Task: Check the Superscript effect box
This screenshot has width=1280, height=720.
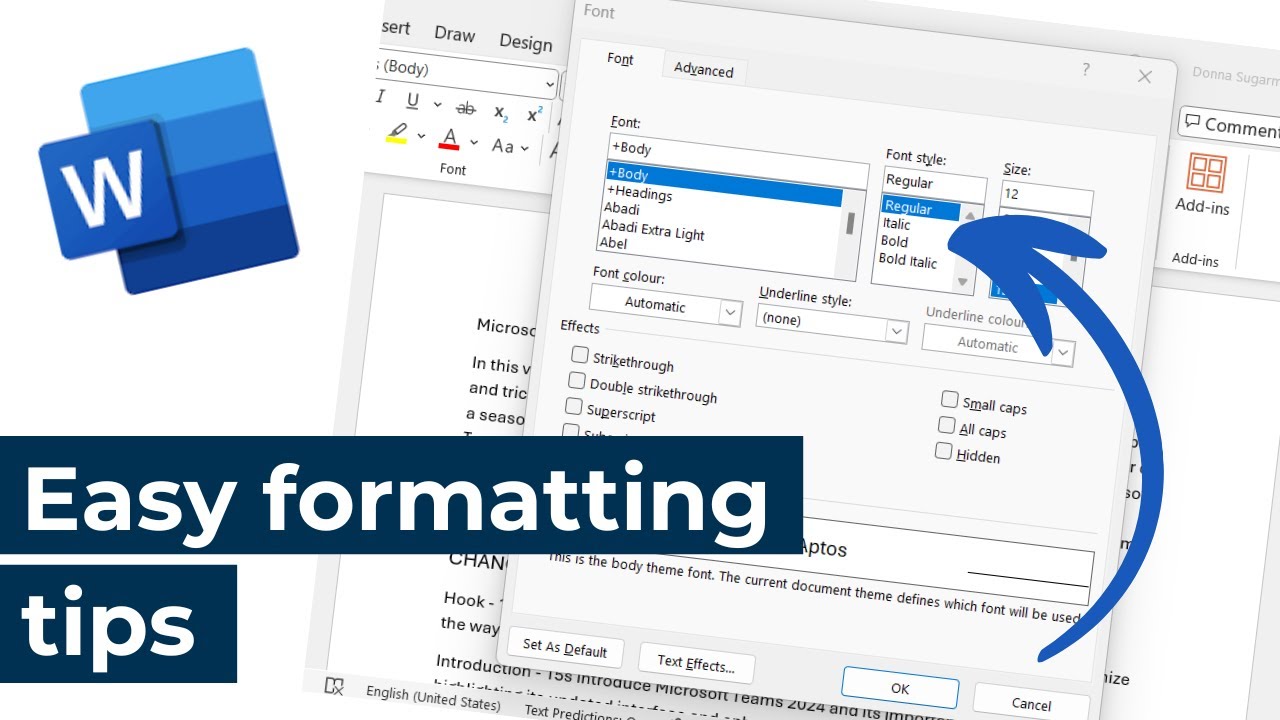Action: 573,406
